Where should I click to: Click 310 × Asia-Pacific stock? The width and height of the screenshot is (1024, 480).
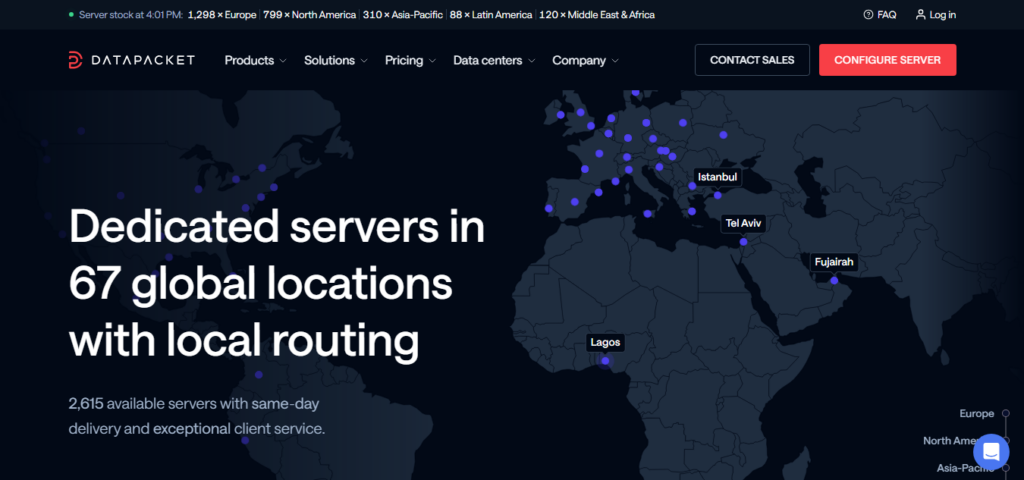click(403, 14)
